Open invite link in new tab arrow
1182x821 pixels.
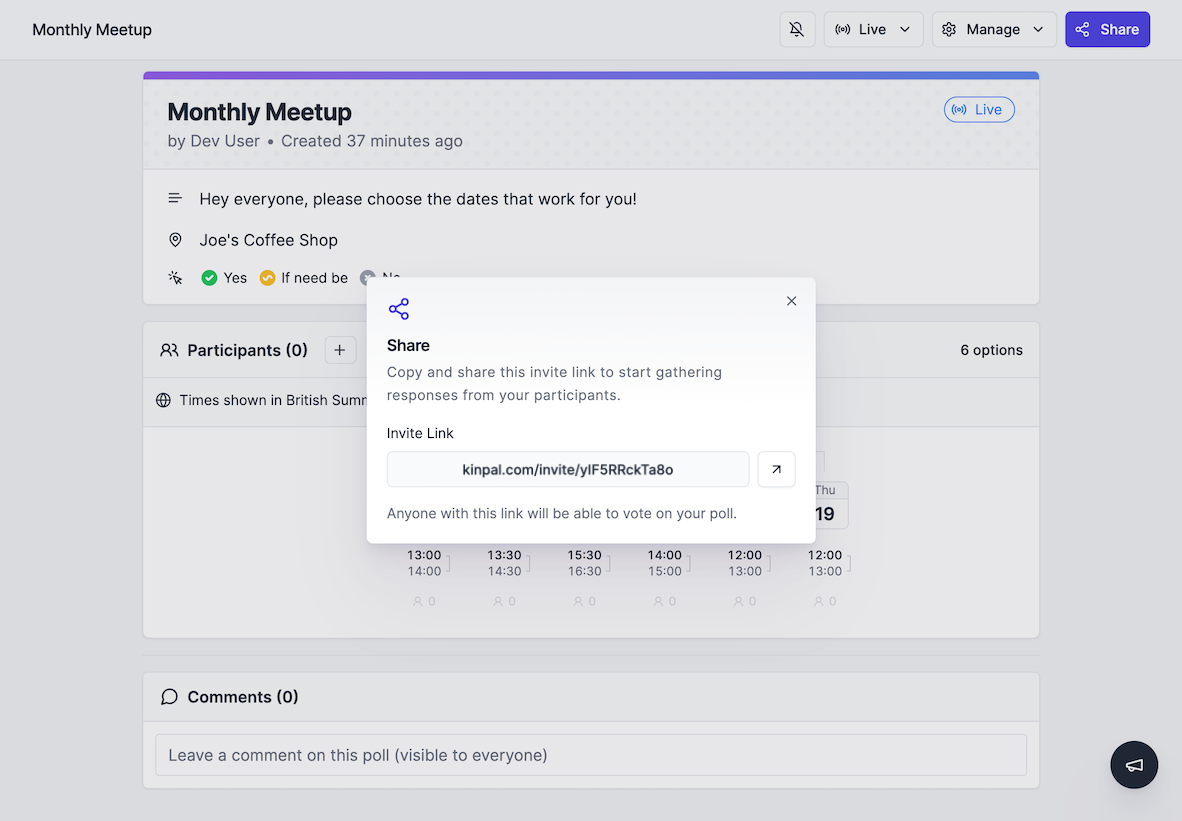776,470
